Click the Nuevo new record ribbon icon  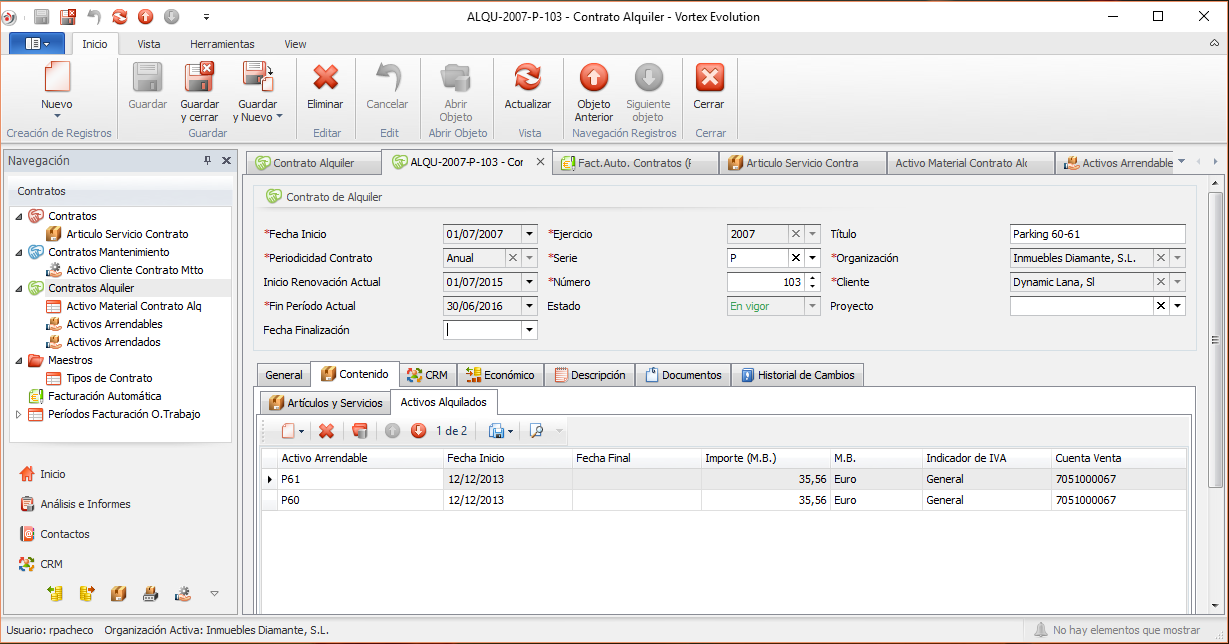click(57, 79)
